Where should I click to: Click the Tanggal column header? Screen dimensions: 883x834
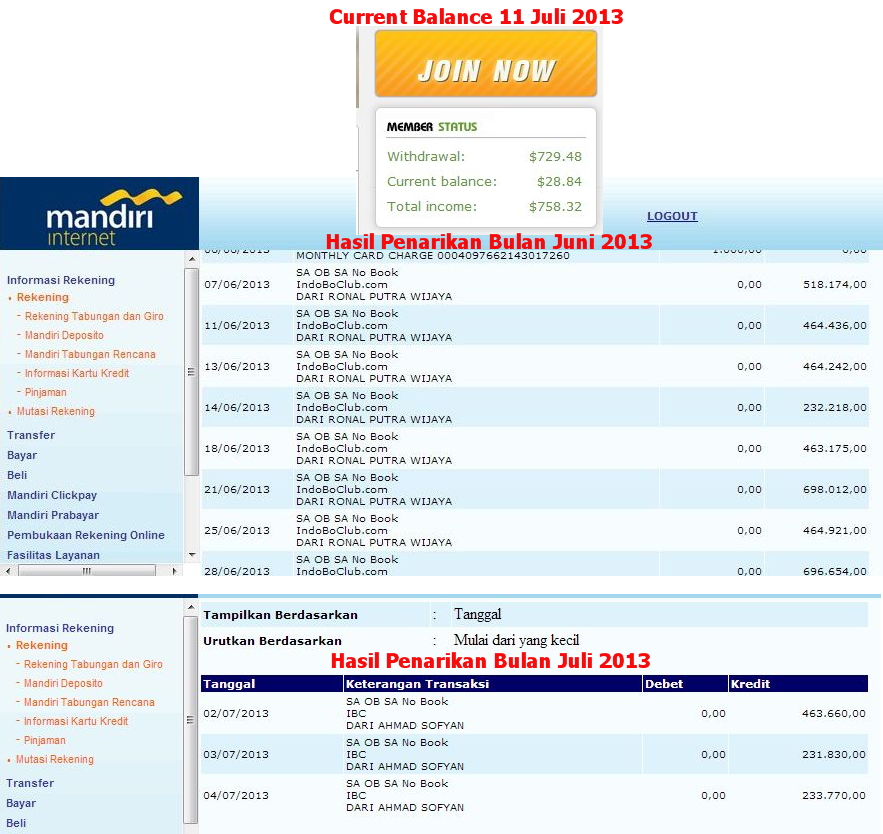tap(271, 684)
